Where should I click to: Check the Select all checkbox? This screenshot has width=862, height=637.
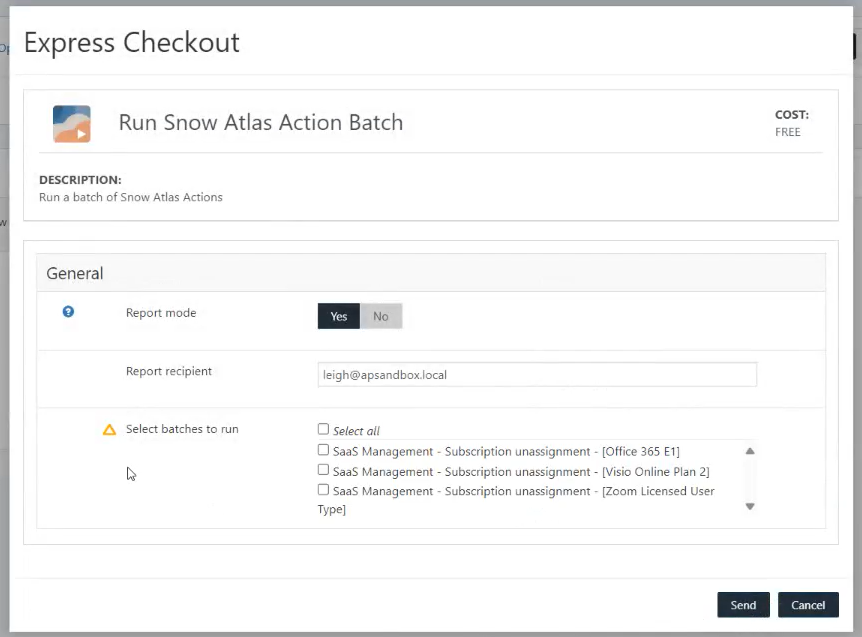[x=323, y=428]
